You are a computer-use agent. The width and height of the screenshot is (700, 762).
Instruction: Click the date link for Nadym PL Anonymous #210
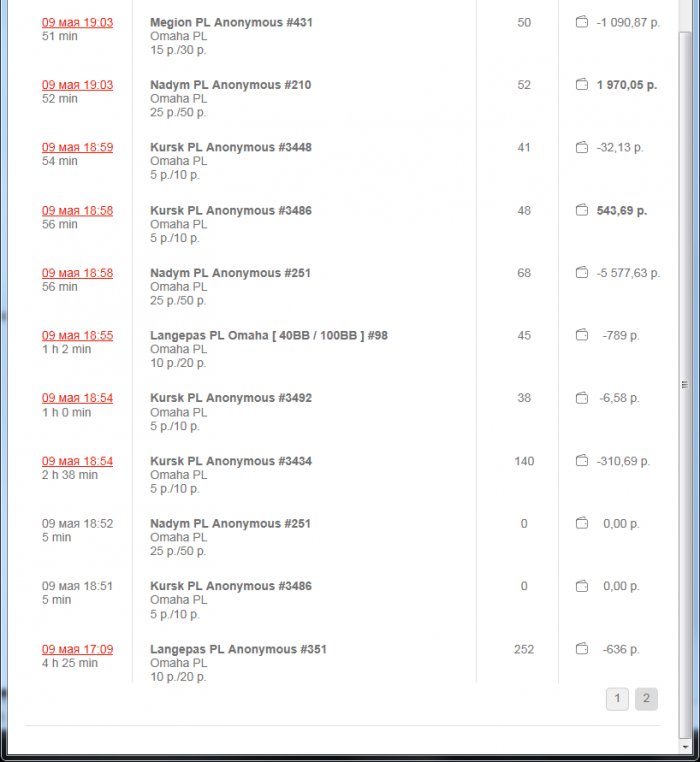[77, 85]
